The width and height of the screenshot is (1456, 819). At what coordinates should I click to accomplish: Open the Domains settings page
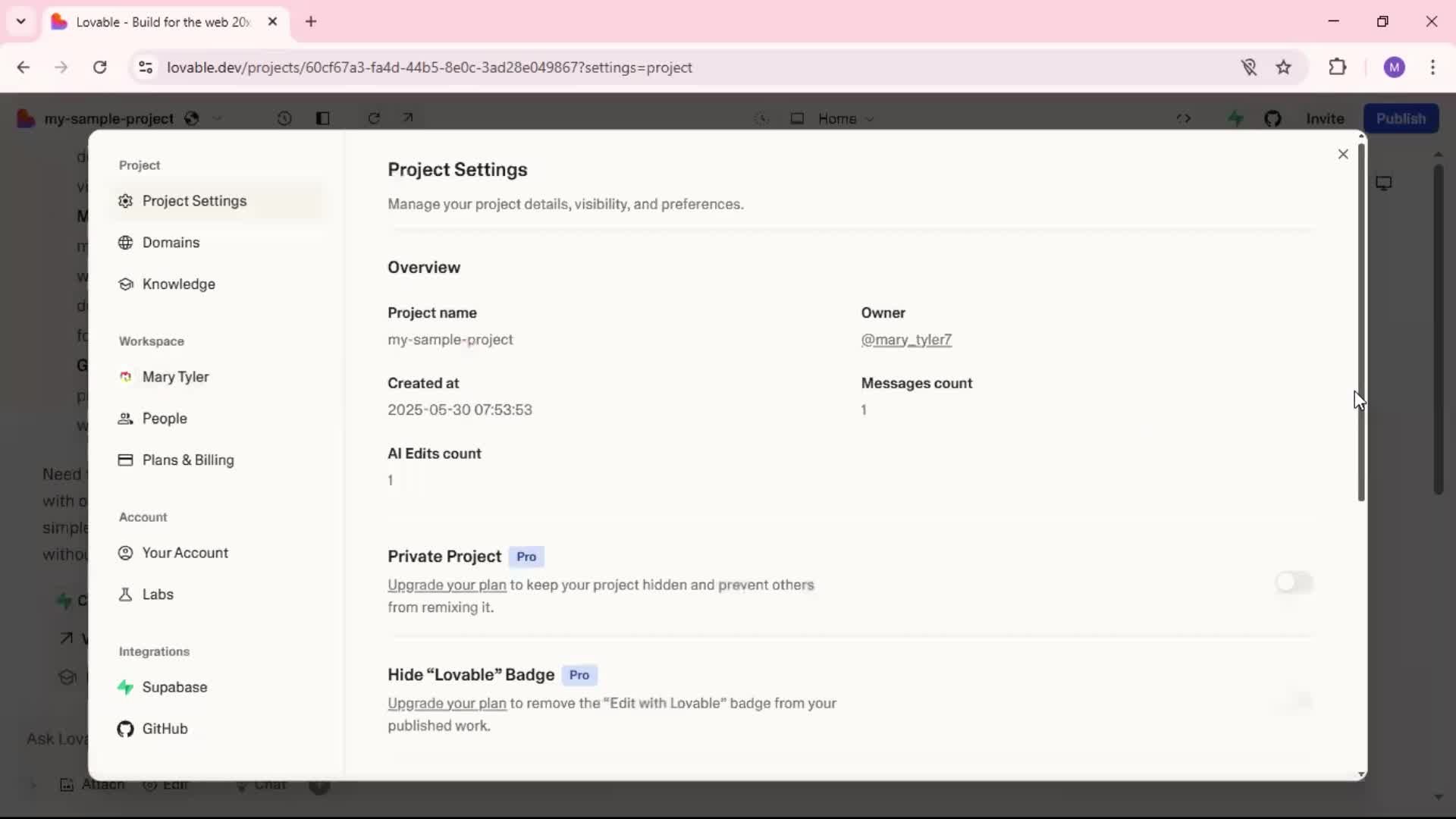(x=171, y=243)
